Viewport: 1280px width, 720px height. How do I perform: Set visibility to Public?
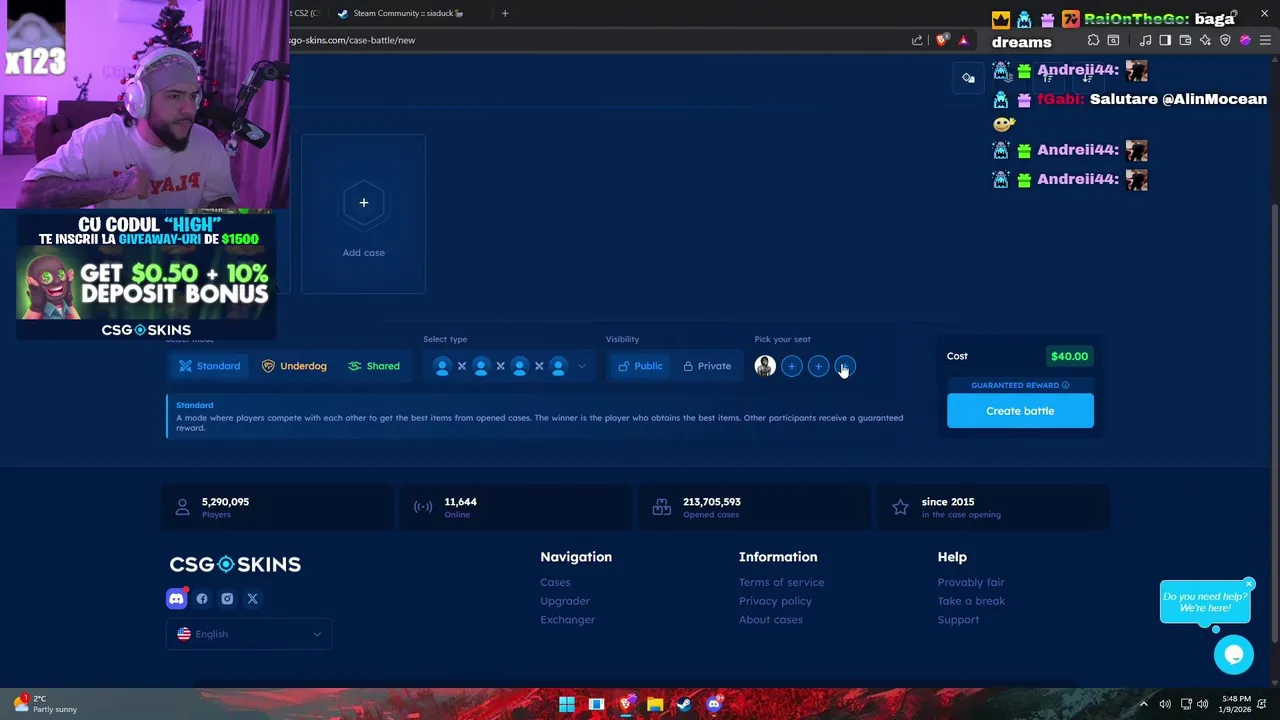pyautogui.click(x=640, y=366)
